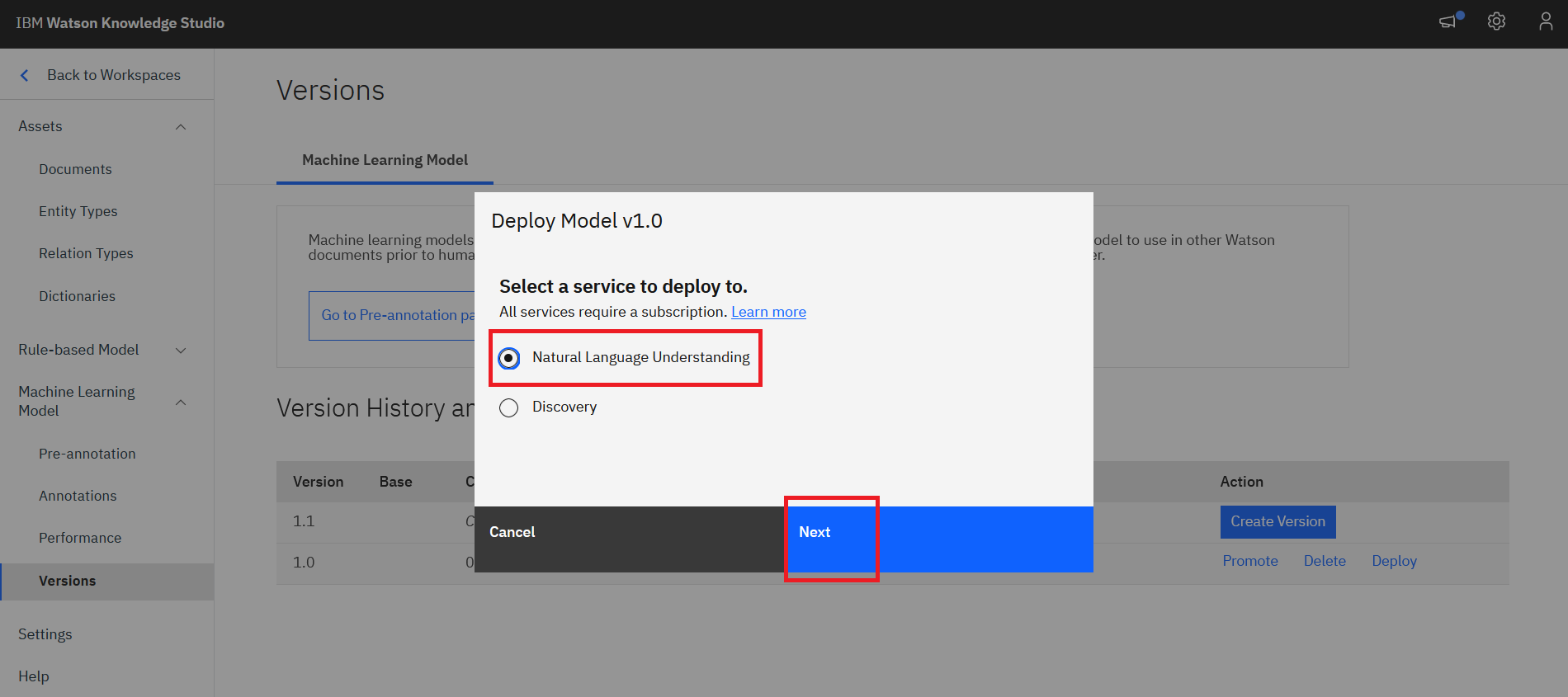Open the Learn more link
The width and height of the screenshot is (1568, 697).
pos(768,312)
